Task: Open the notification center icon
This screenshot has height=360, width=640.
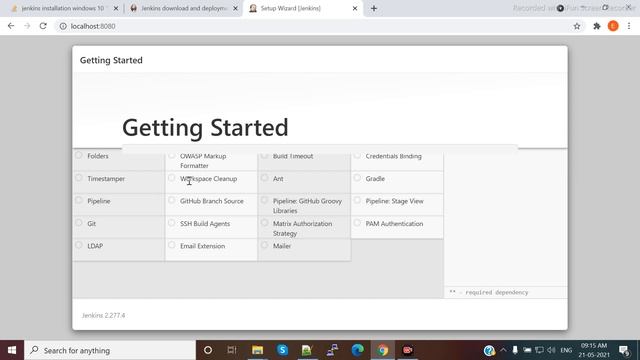Action: tap(624, 350)
